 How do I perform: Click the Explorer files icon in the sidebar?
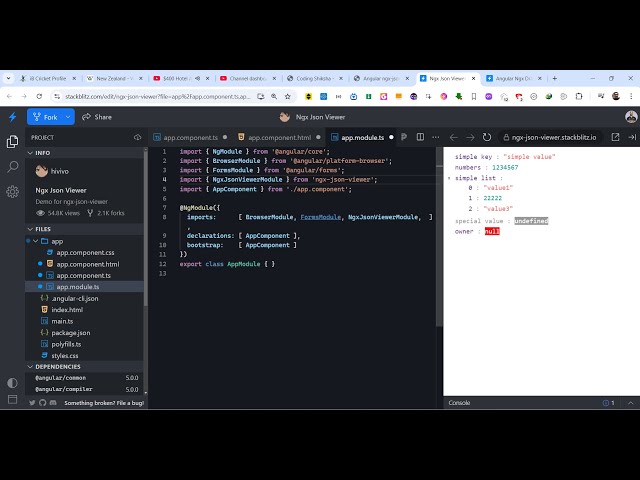[12, 143]
